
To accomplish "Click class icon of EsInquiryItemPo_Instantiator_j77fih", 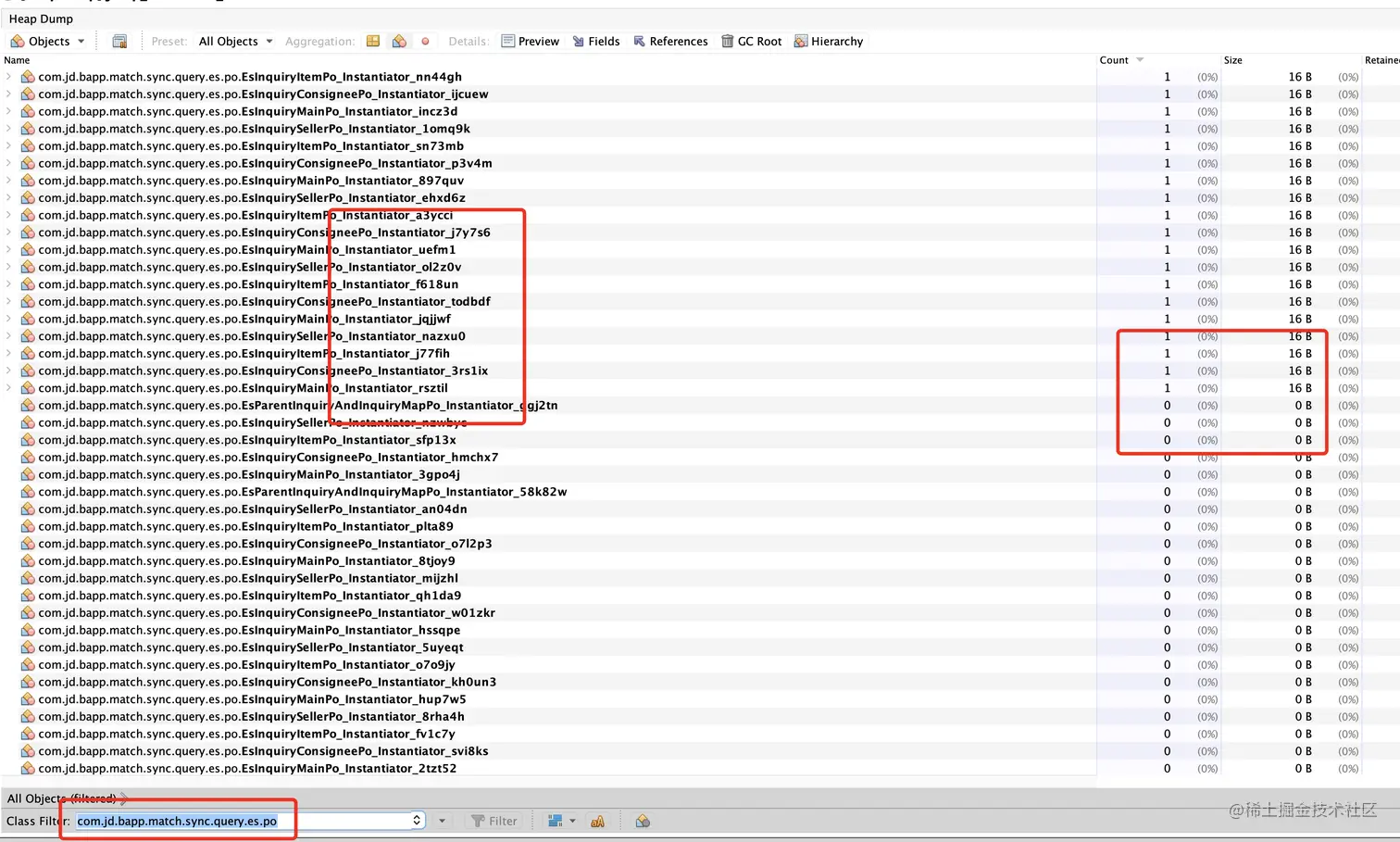I will [28, 353].
